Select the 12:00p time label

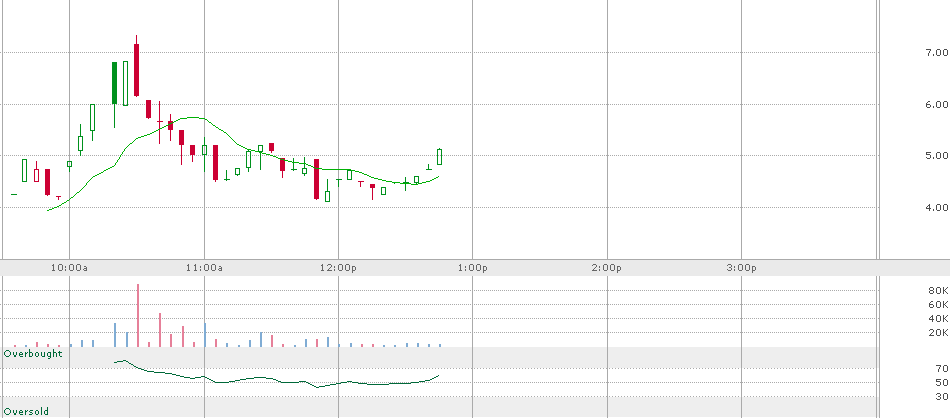[x=339, y=268]
